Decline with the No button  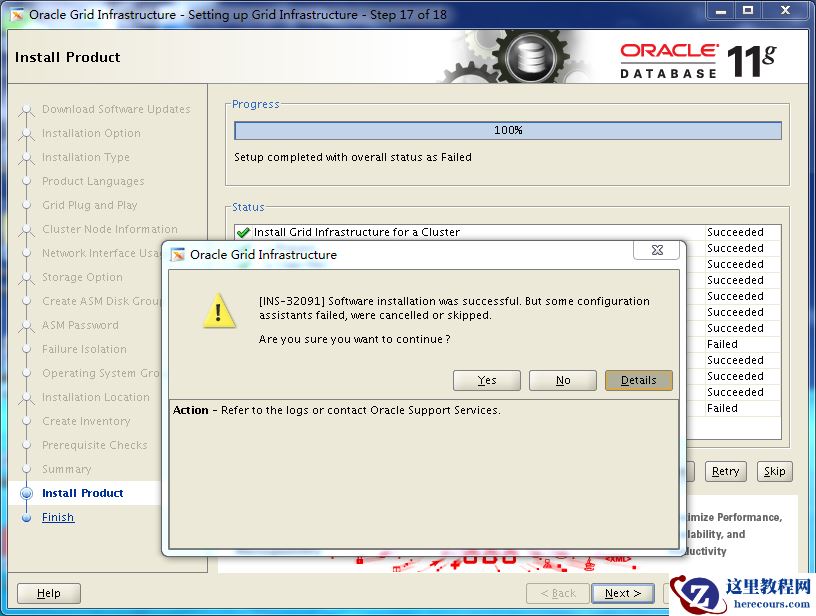point(563,380)
